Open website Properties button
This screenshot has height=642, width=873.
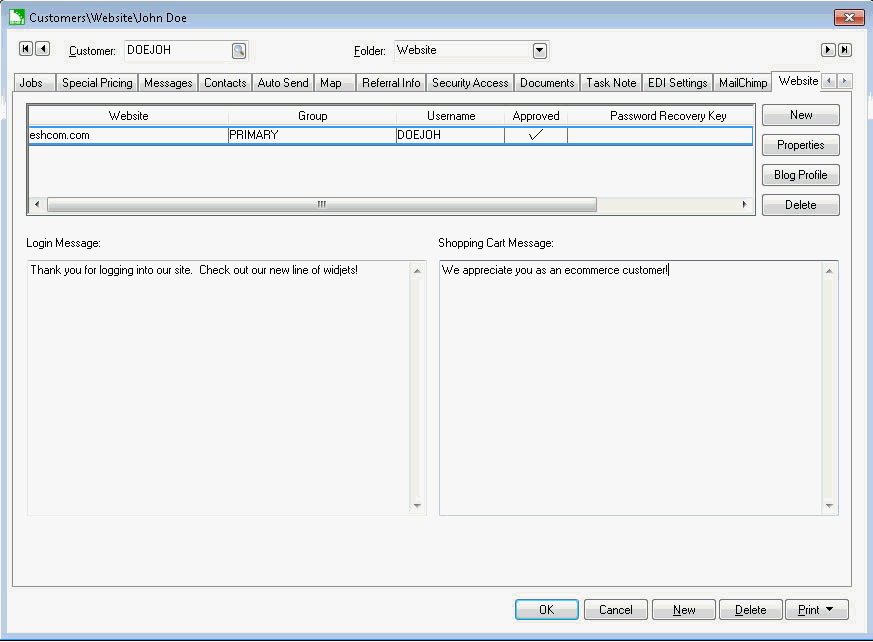pyautogui.click(x=800, y=145)
